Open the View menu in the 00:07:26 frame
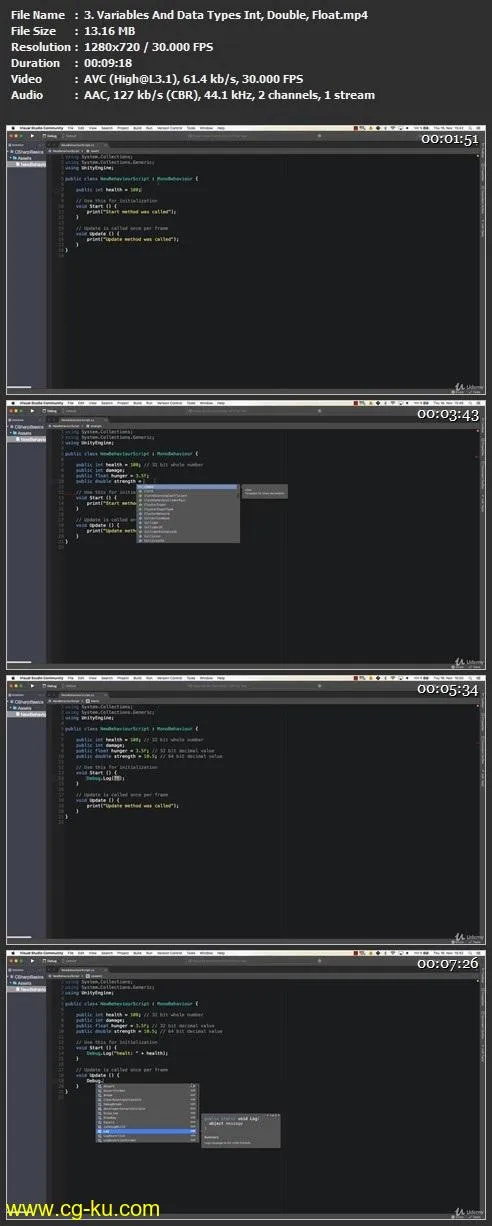This screenshot has height=1226, width=492. point(93,953)
